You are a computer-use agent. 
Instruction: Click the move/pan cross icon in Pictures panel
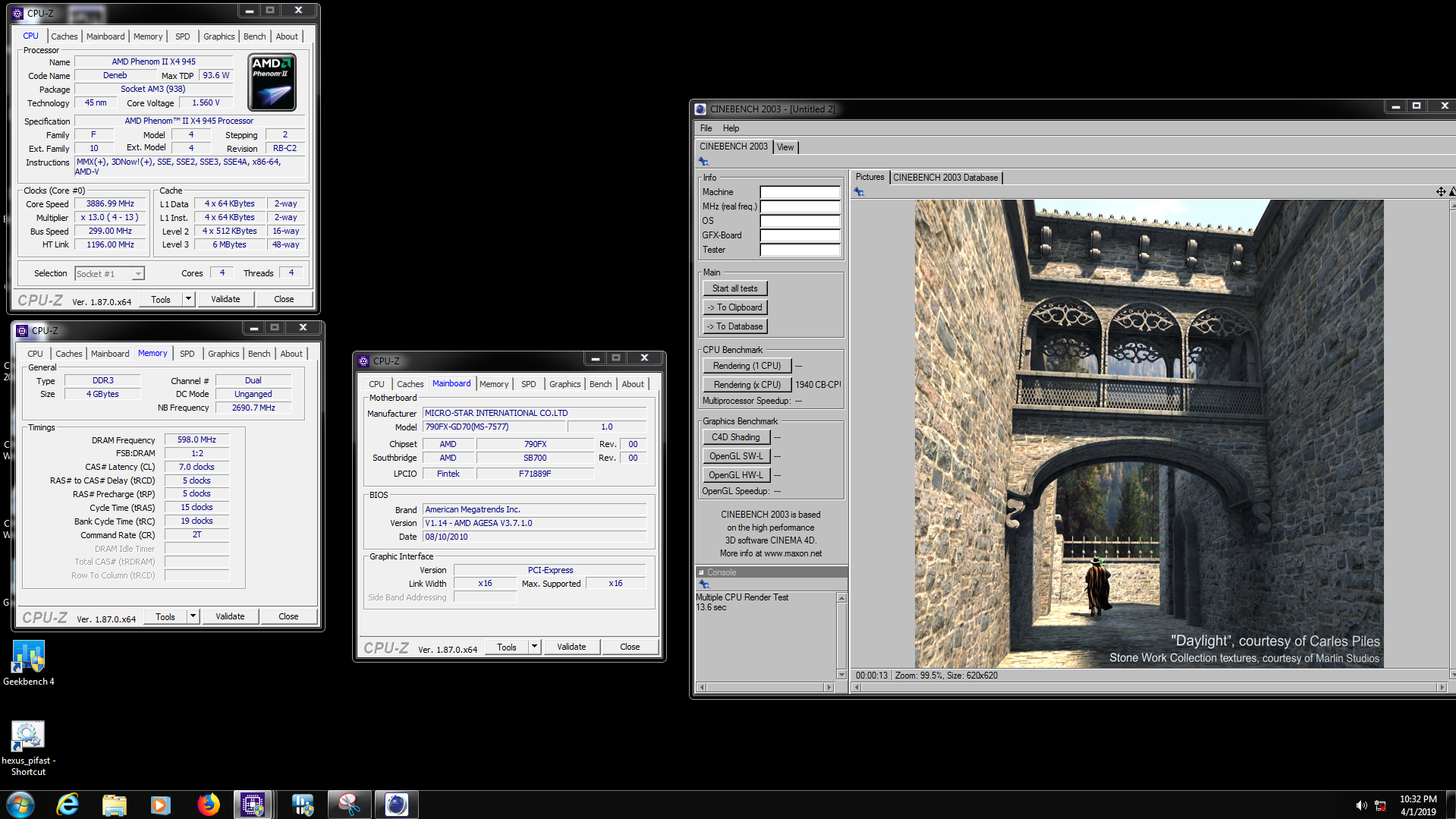click(1440, 192)
